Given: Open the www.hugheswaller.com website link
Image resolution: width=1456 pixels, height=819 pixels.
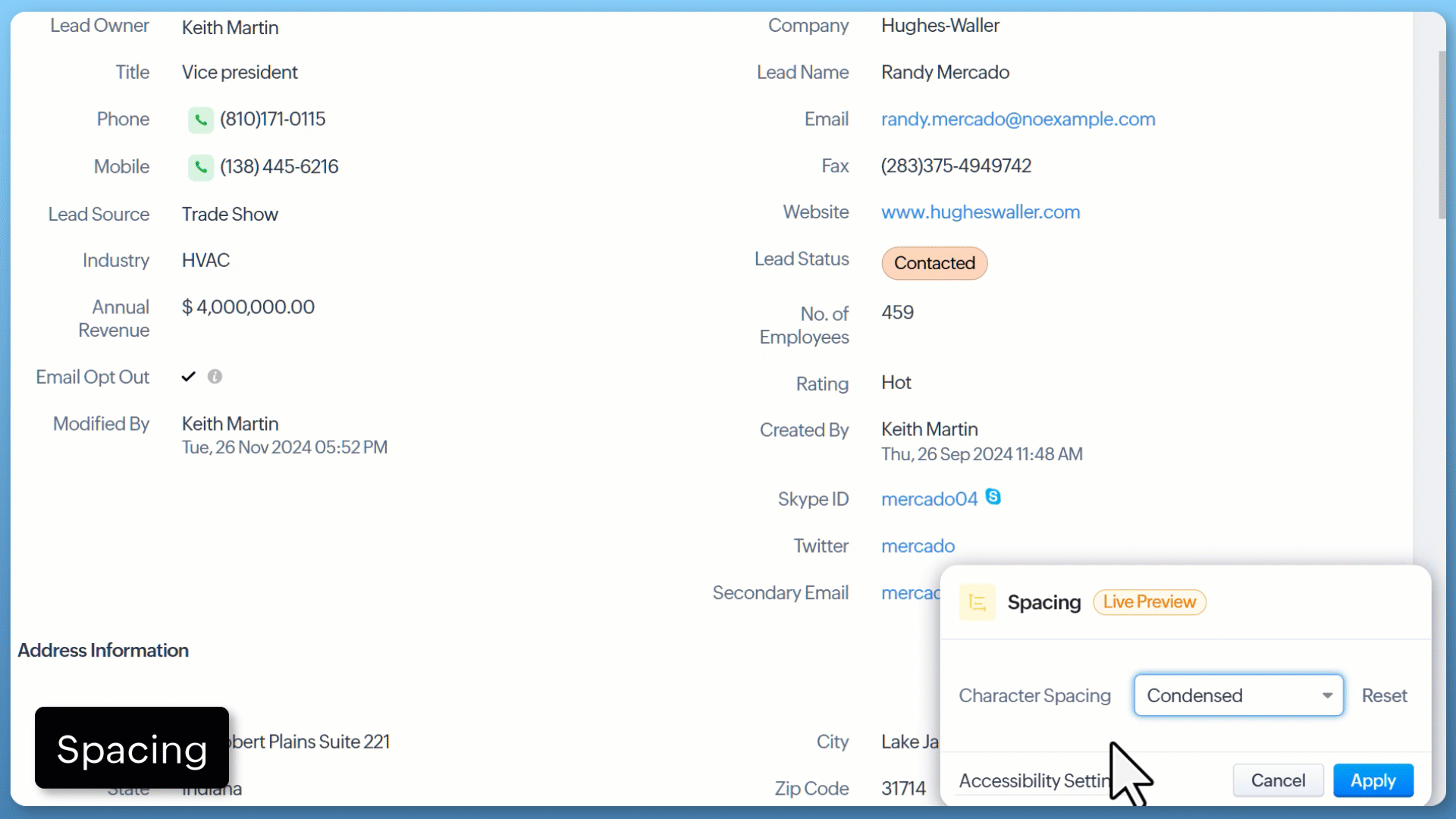Looking at the screenshot, I should coord(981,212).
